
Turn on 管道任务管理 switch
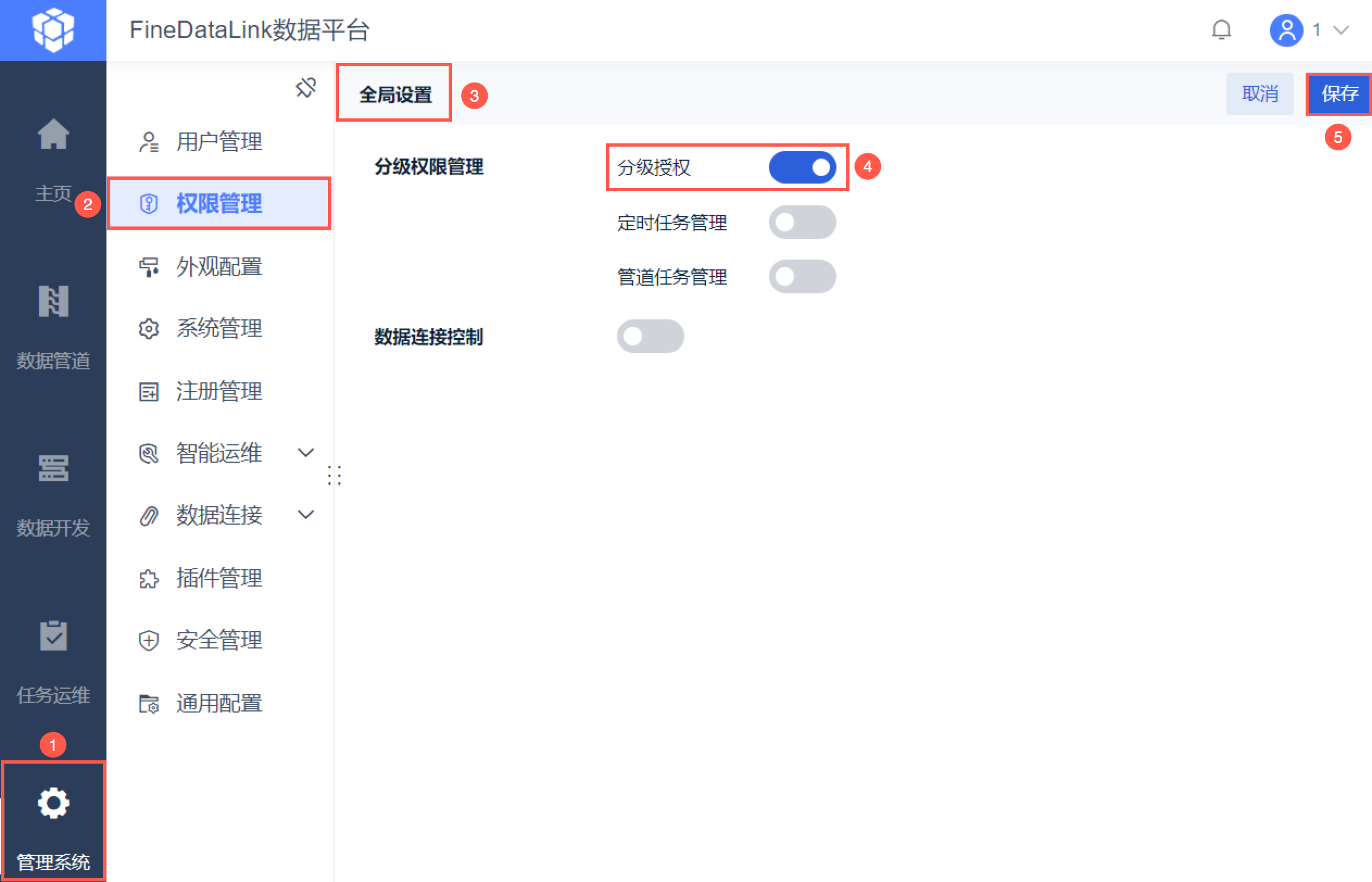pos(802,276)
